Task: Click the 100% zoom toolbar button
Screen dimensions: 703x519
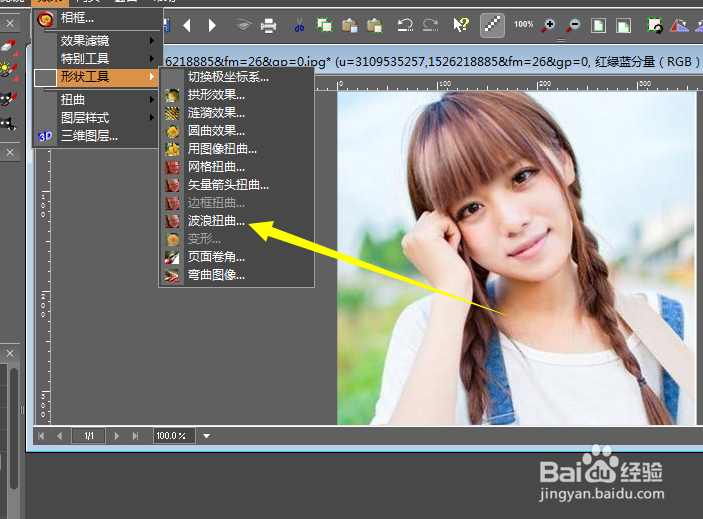Action: (523, 24)
